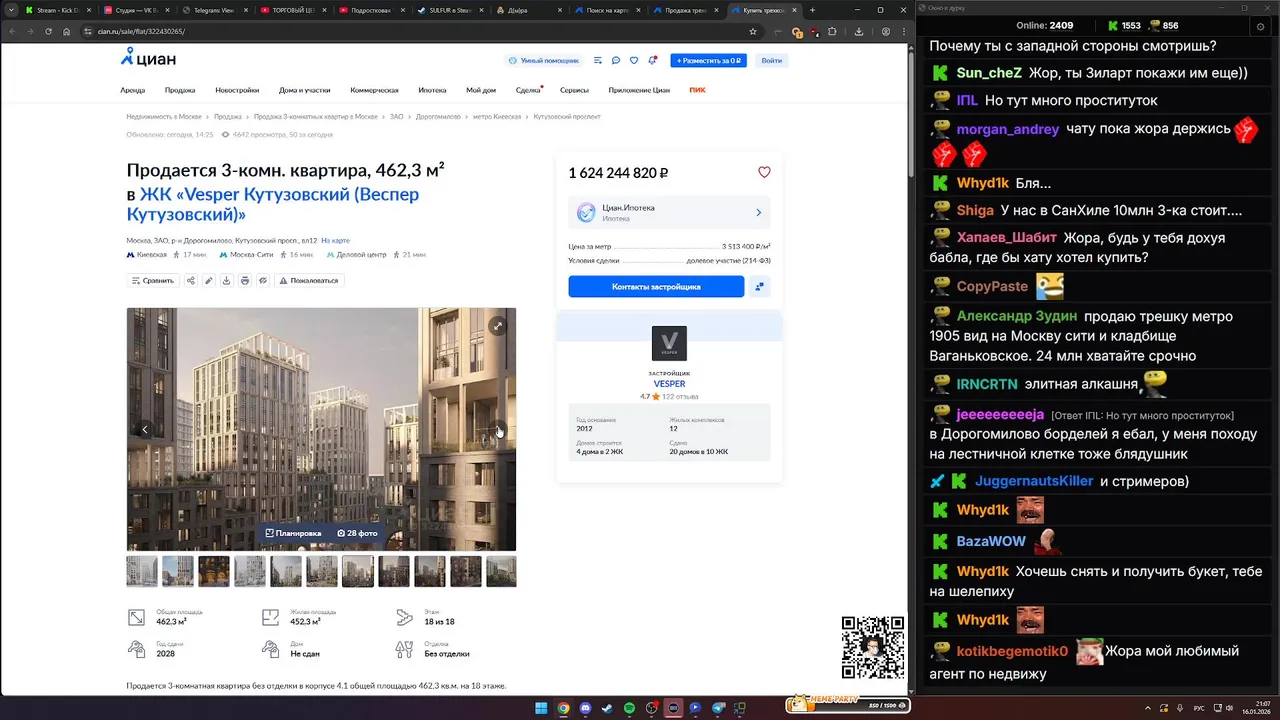
Task: Reload the page in the browser
Action: point(47,31)
